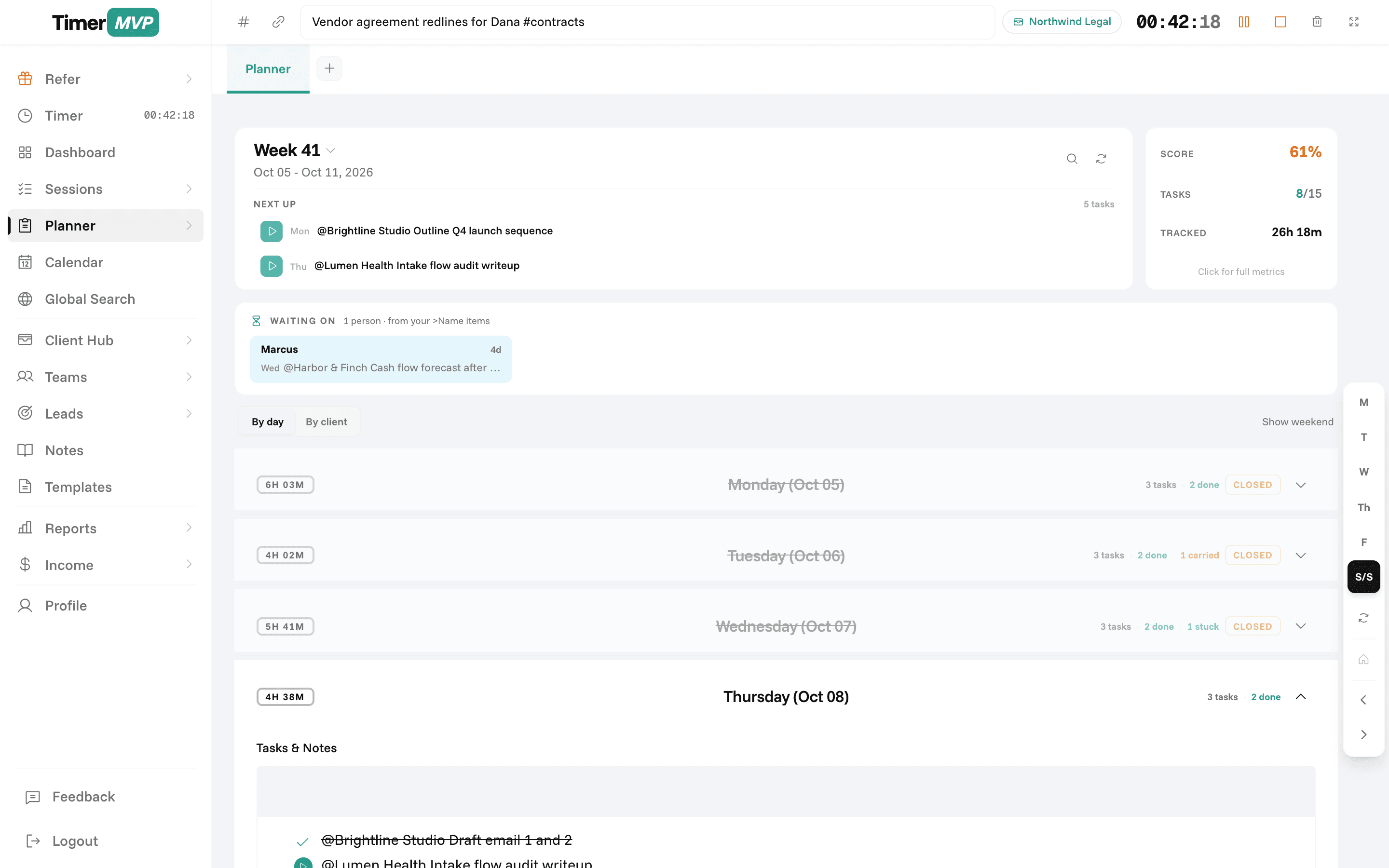1389x868 pixels.
Task: Select the Planner tab
Action: pos(268,69)
